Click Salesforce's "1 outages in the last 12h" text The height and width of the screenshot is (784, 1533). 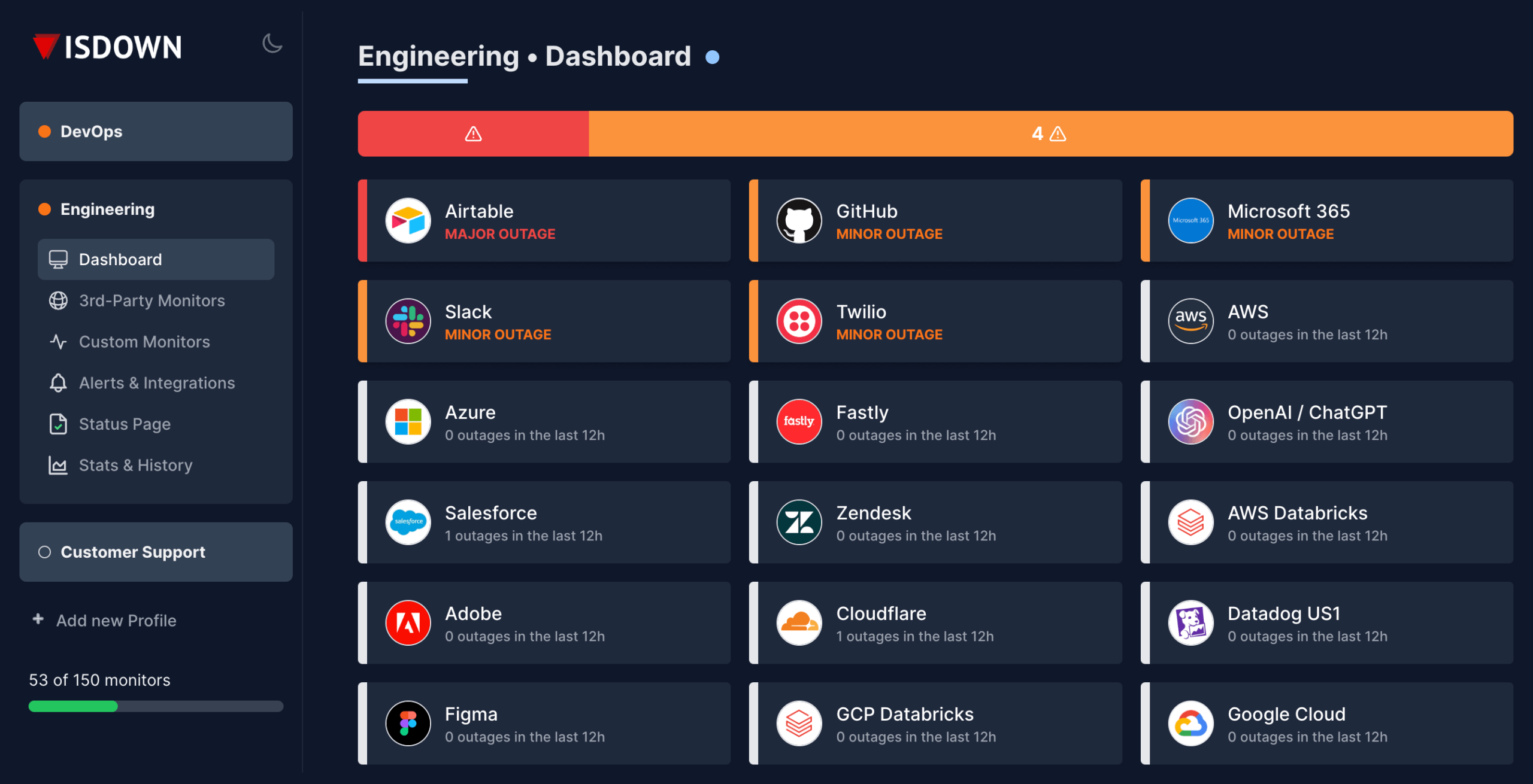[523, 536]
